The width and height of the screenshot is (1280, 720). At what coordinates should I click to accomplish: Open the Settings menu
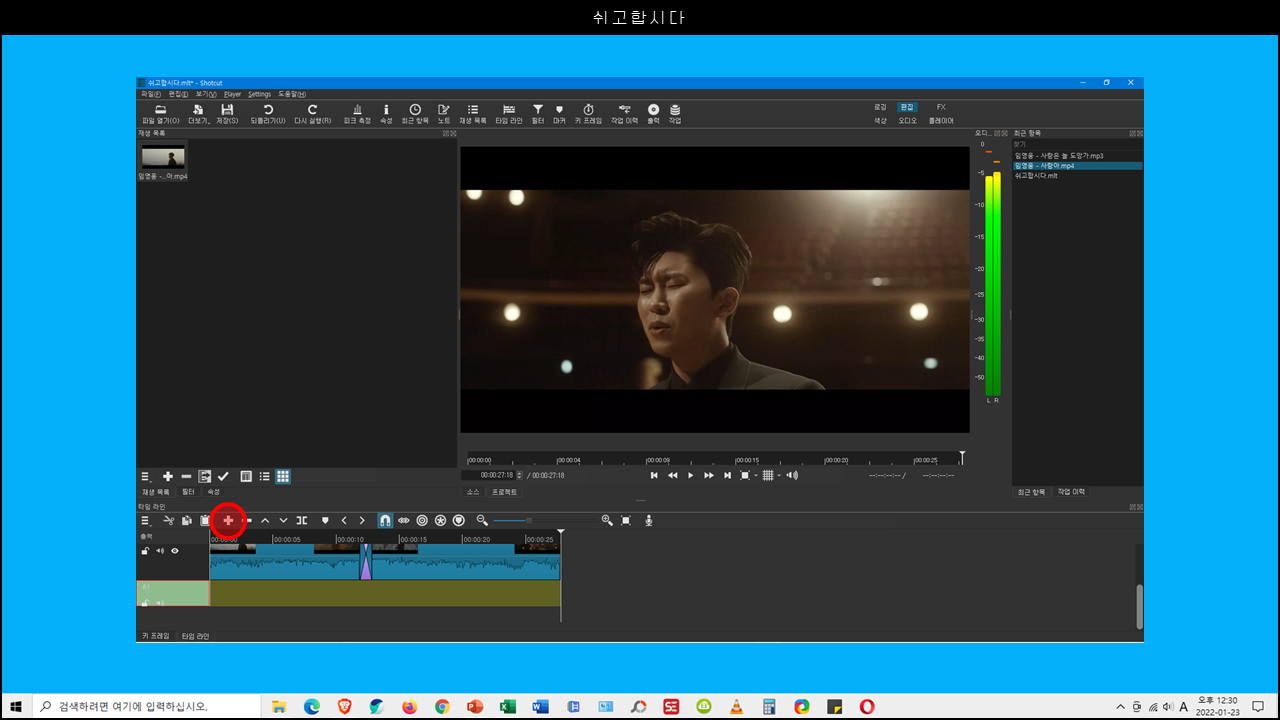click(259, 94)
